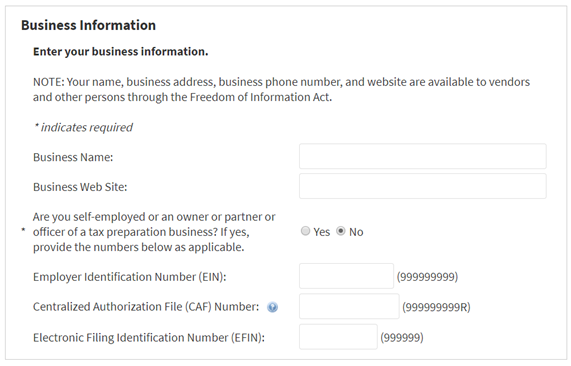This screenshot has height=366, width=571.
Task: Click the Centralized Authorization File (CAF) Number label
Action: click(146, 307)
